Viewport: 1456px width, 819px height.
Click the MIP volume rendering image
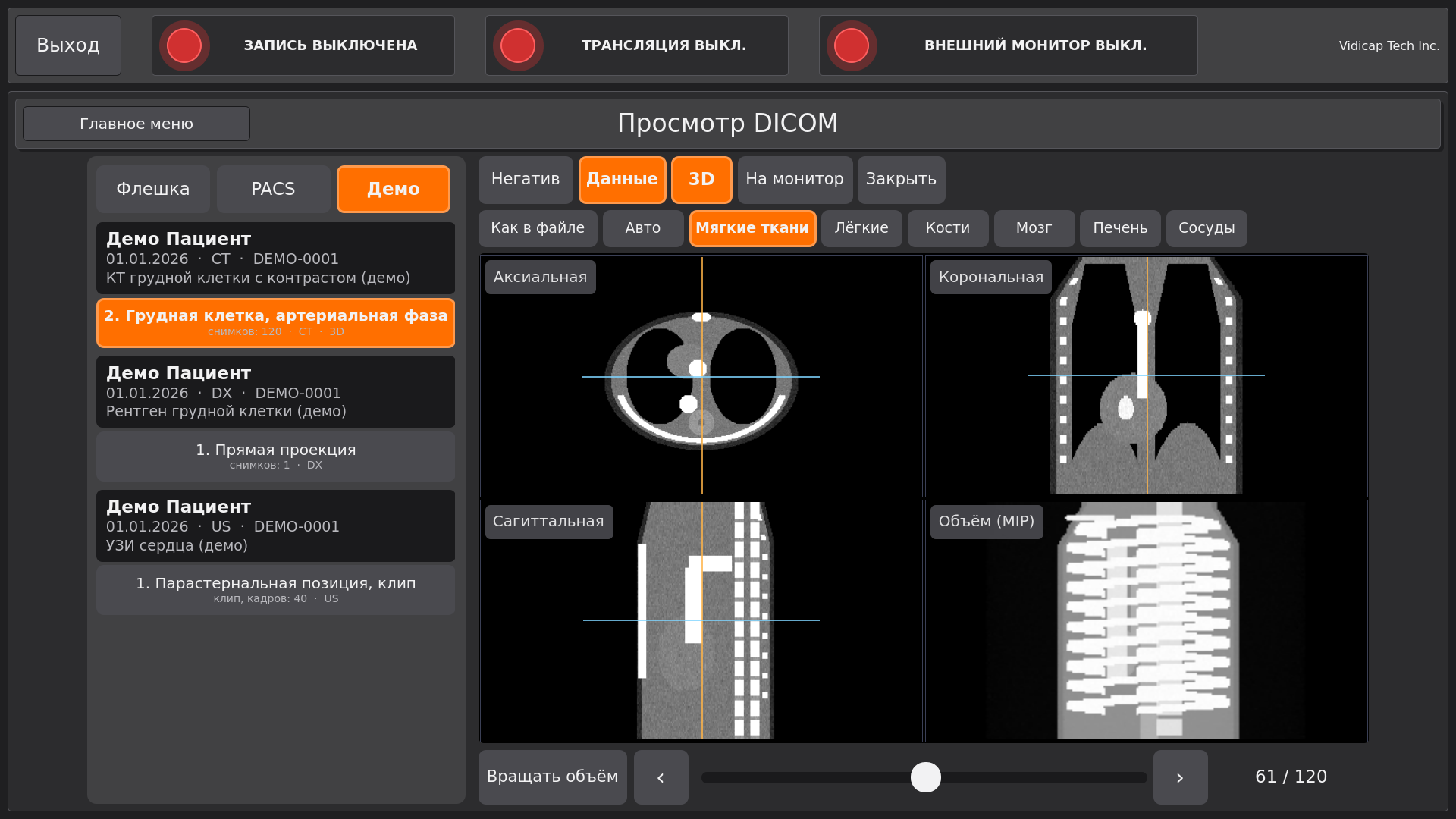tap(1148, 620)
